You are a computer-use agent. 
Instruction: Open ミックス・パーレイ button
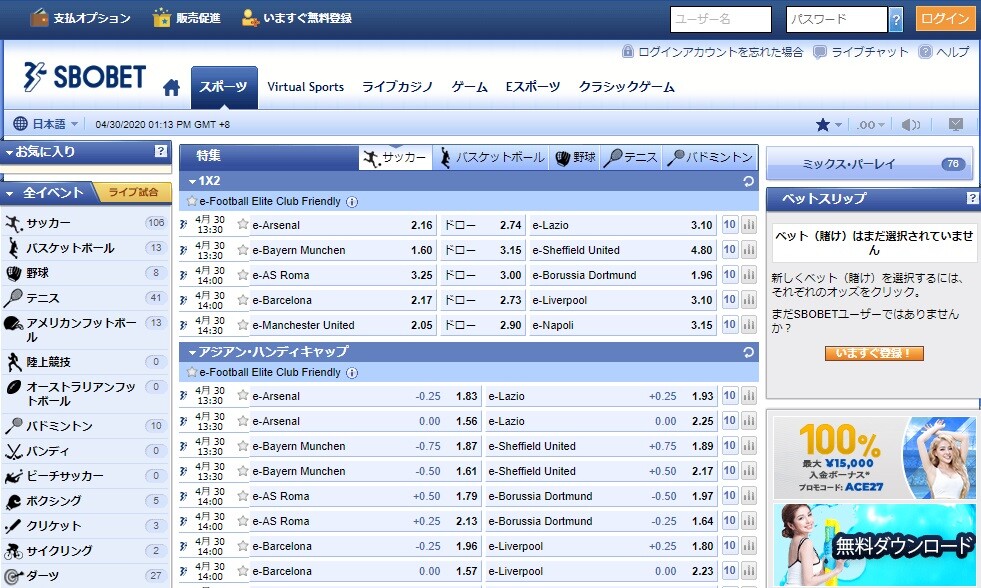(x=869, y=164)
